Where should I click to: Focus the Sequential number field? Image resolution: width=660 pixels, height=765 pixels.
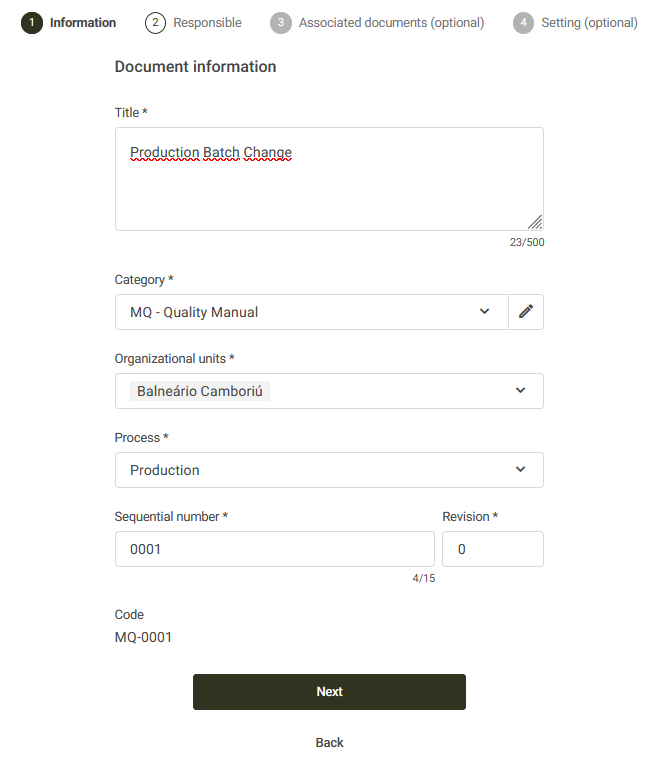[x=275, y=549]
